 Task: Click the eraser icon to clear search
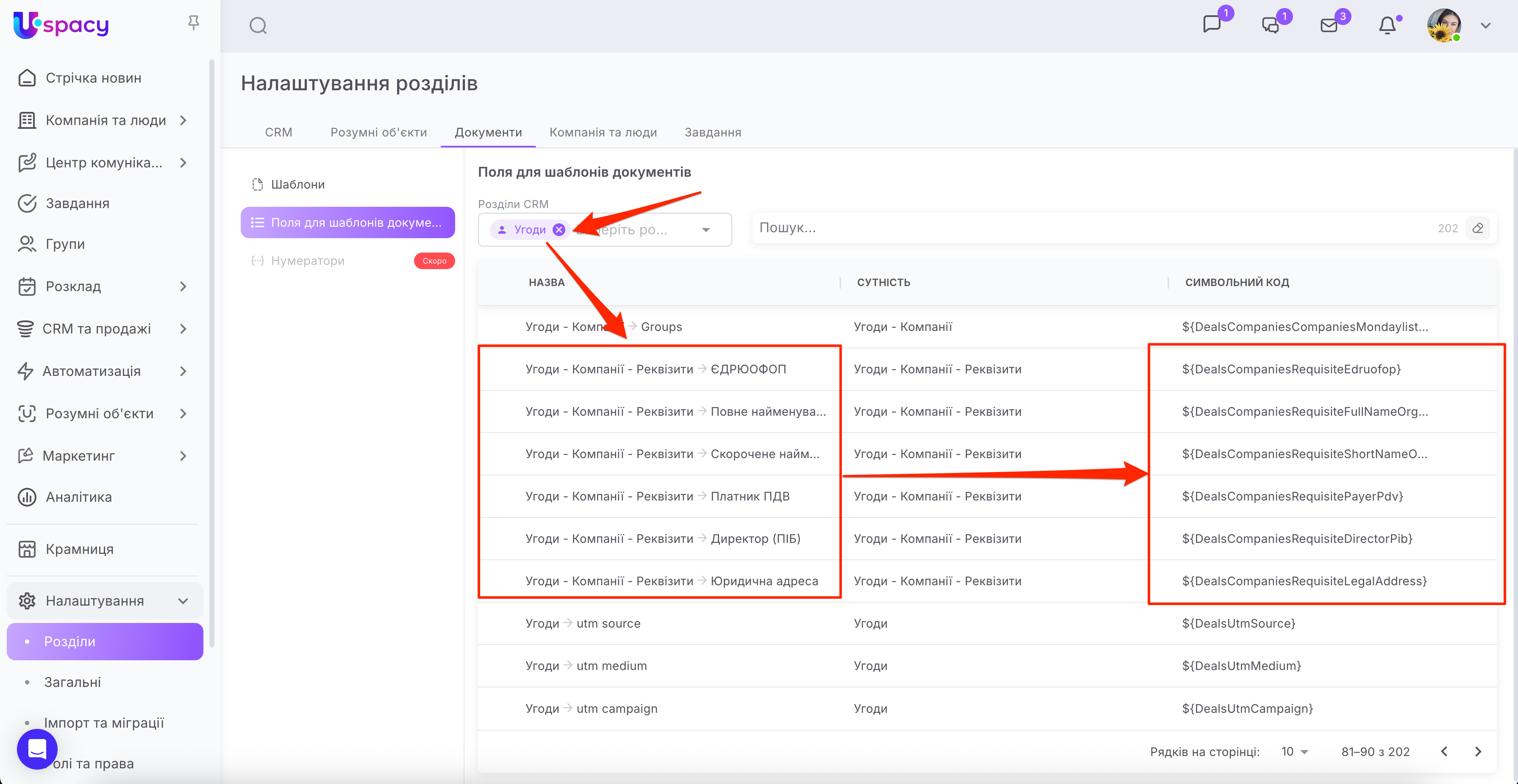[1478, 228]
